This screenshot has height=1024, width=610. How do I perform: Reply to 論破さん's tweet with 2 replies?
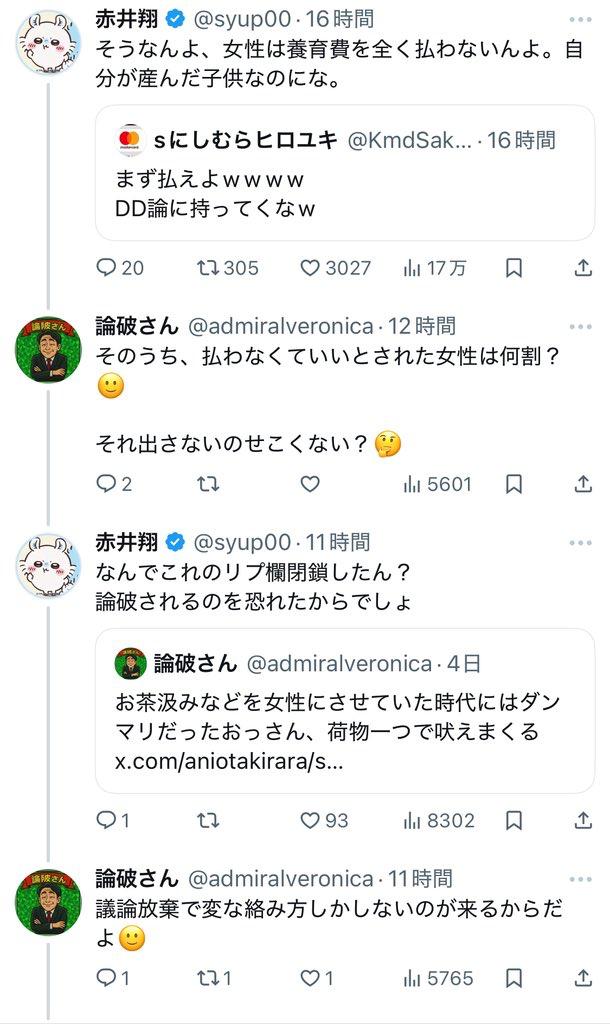[x=107, y=484]
